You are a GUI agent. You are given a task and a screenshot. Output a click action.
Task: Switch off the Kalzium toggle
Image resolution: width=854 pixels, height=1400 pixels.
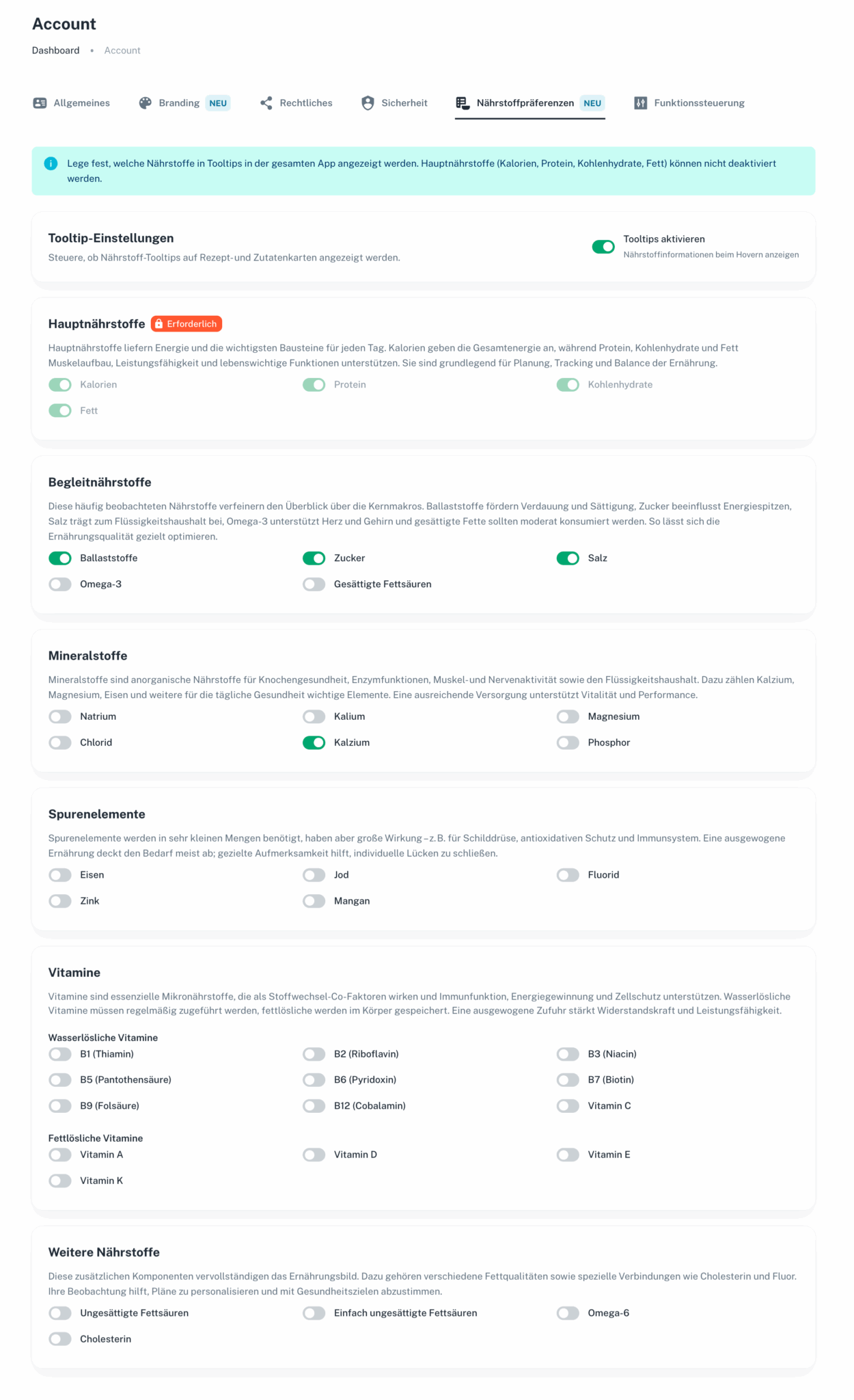(x=314, y=743)
